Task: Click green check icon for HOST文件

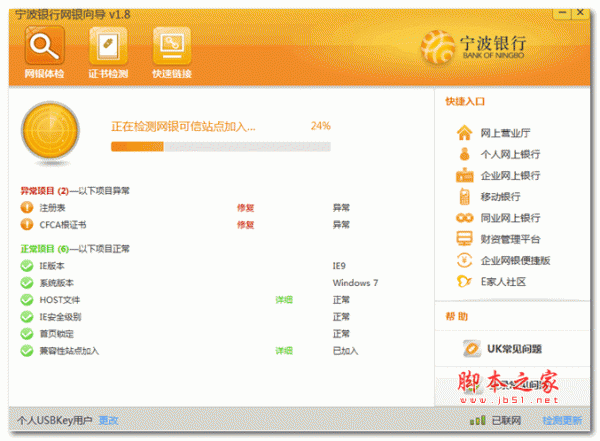Action: pyautogui.click(x=27, y=300)
